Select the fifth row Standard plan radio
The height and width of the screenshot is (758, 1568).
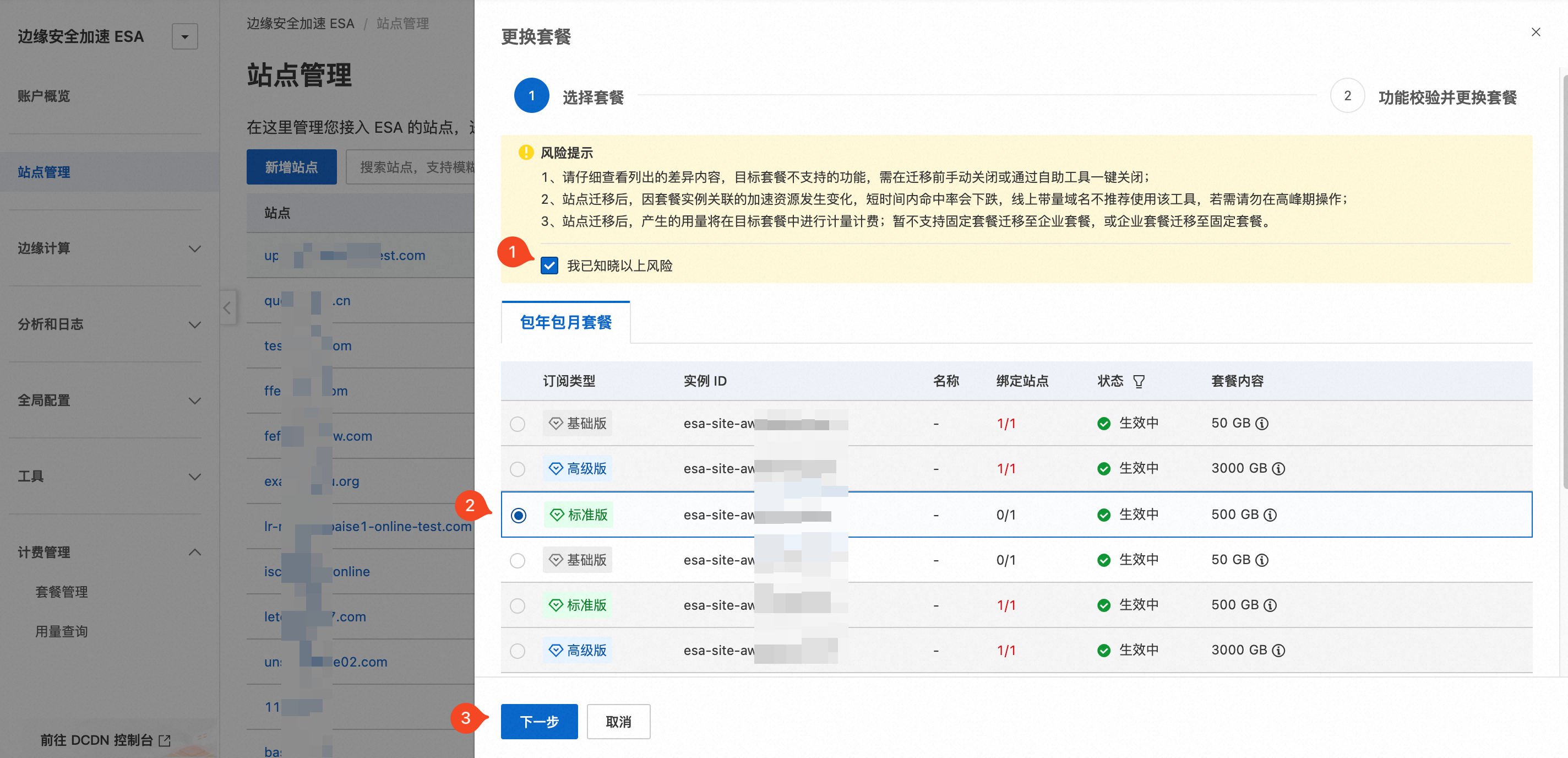[x=518, y=605]
